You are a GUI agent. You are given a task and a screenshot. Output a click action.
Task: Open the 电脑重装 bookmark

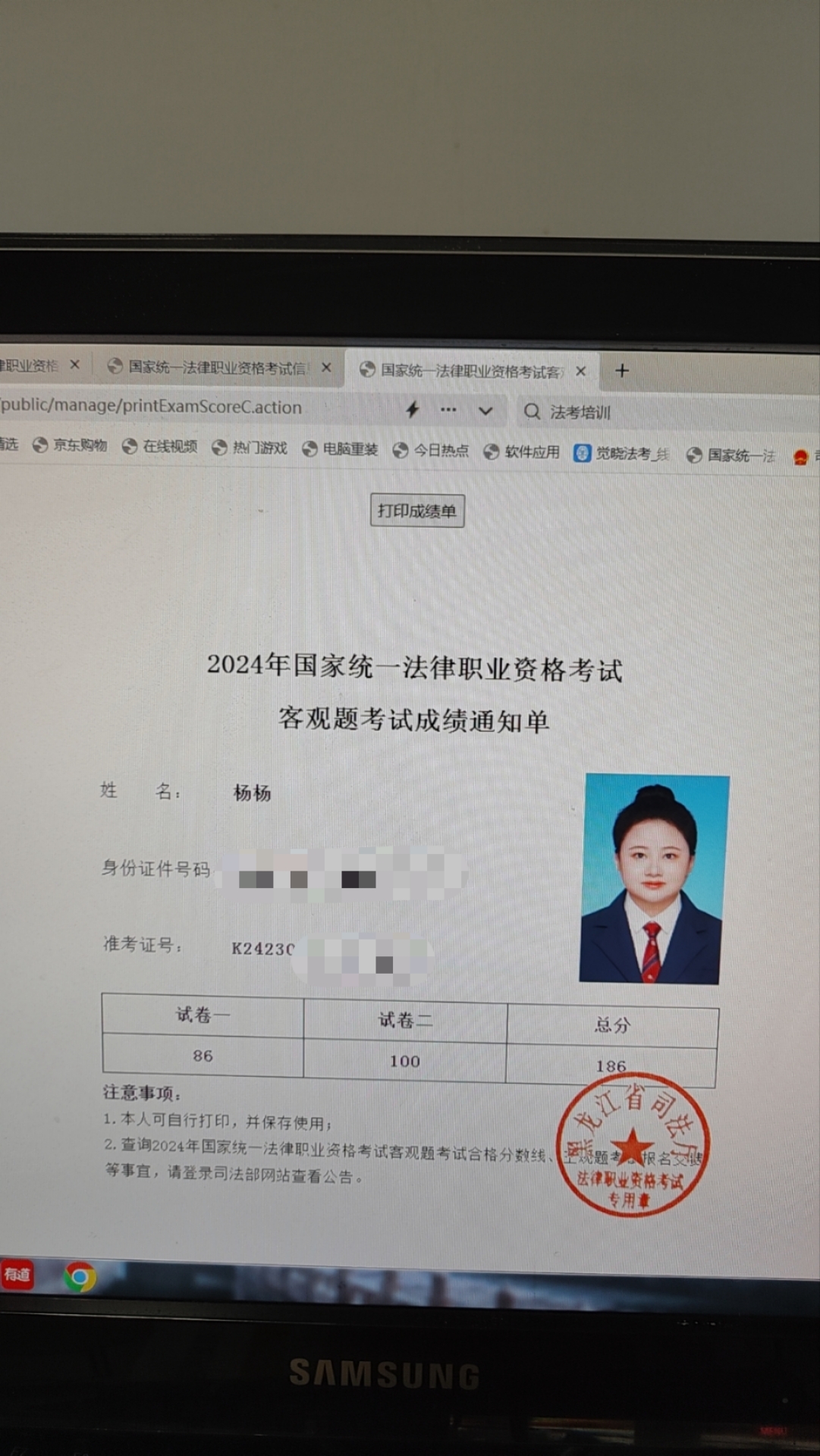340,449
